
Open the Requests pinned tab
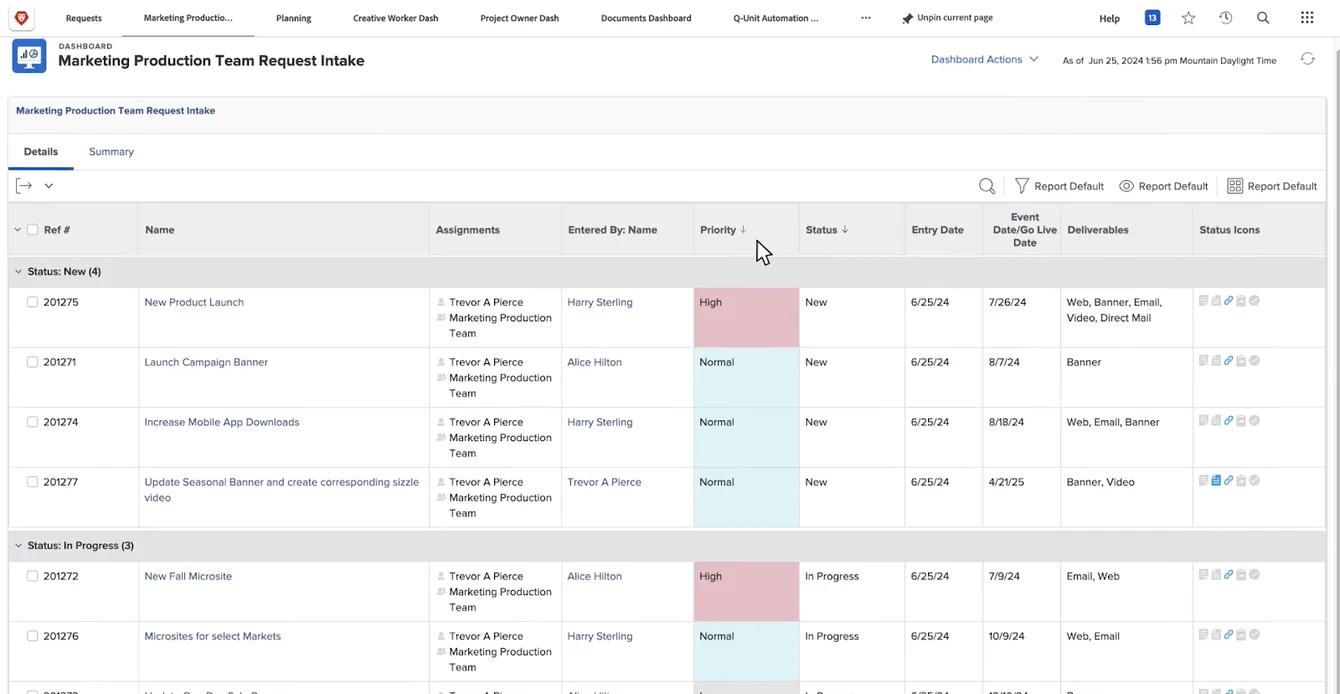pos(84,18)
